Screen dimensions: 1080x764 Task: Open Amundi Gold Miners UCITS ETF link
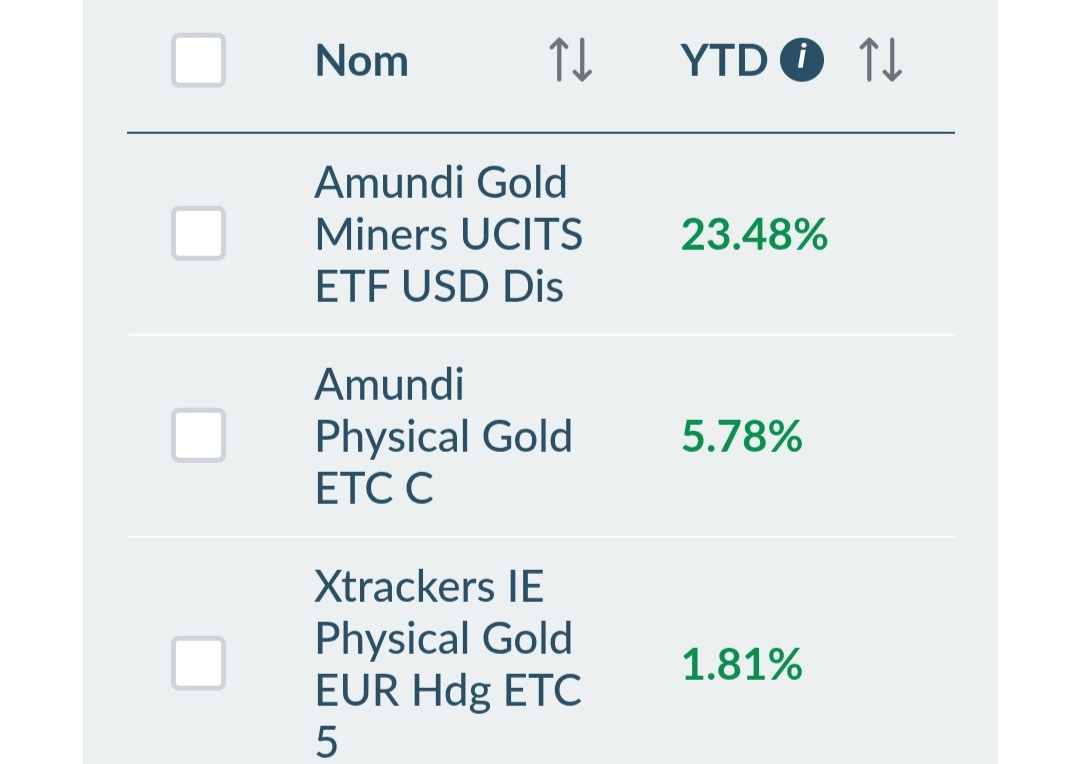(449, 234)
